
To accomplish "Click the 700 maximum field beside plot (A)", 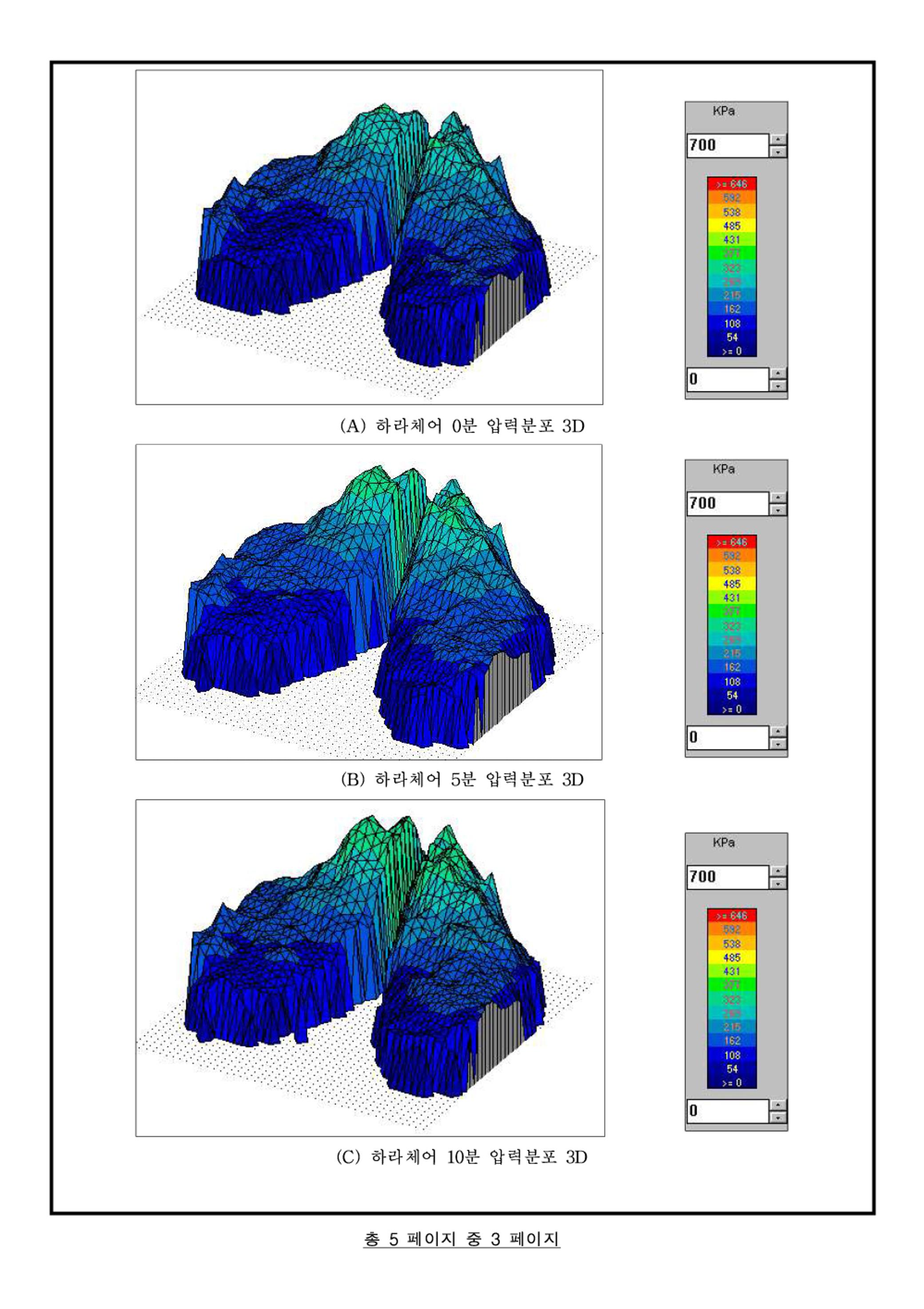I will pos(727,145).
